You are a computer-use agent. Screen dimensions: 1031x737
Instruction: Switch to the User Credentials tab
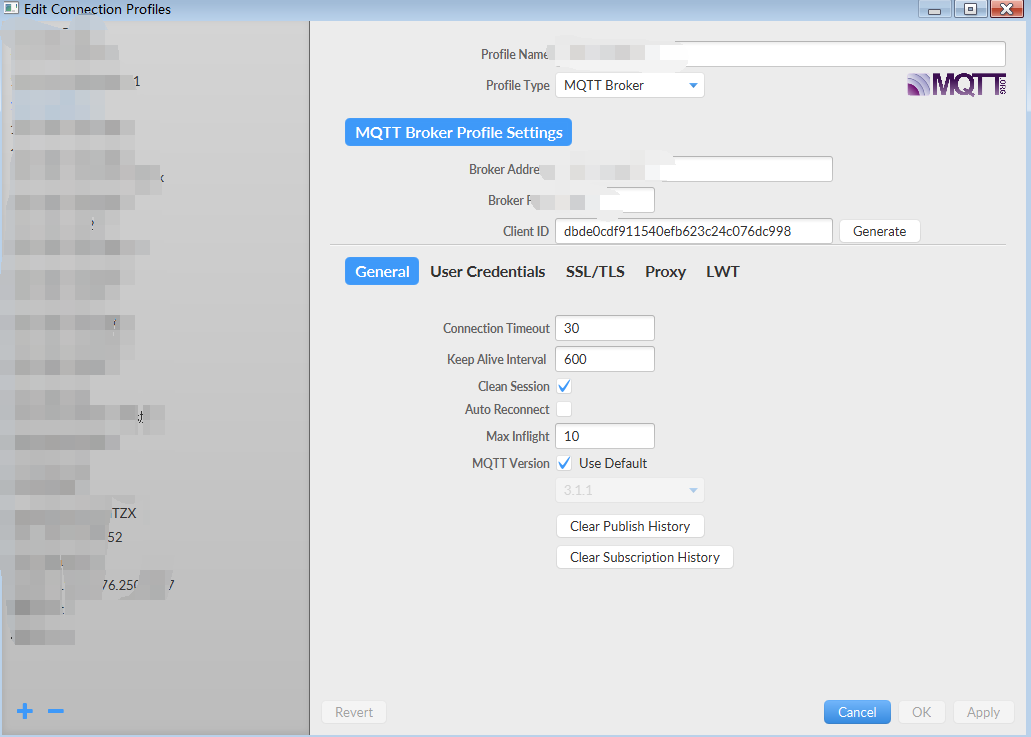pos(487,271)
